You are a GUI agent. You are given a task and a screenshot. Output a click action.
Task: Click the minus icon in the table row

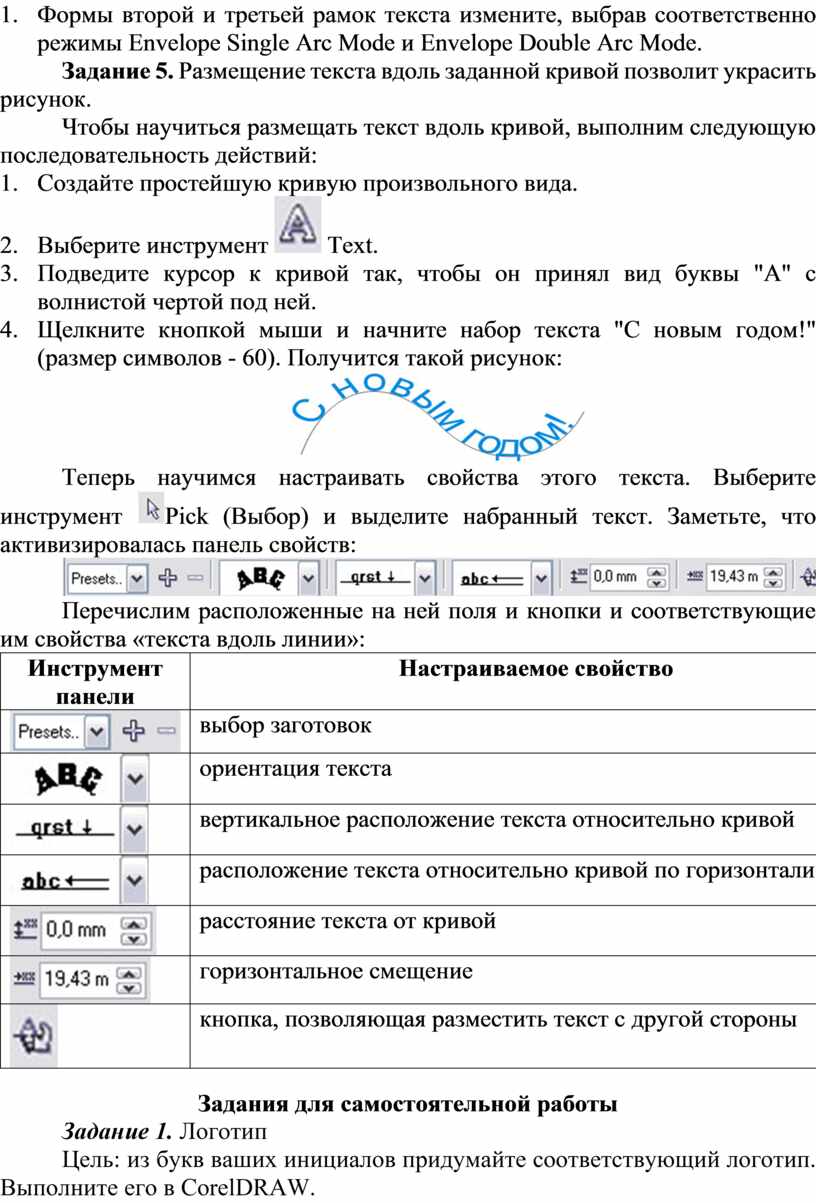pyautogui.click(x=166, y=733)
